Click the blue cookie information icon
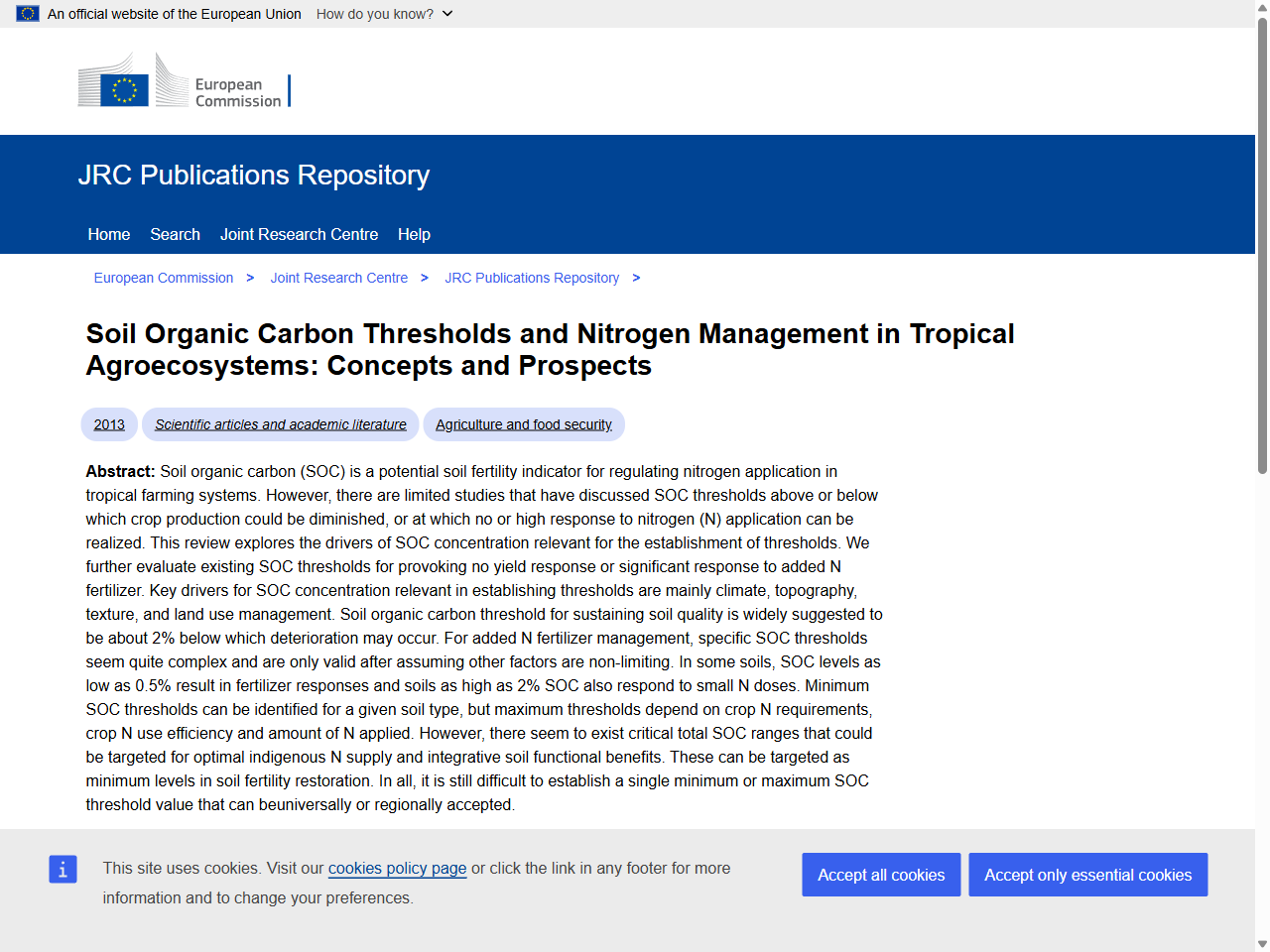This screenshot has height=952, width=1270. click(63, 869)
